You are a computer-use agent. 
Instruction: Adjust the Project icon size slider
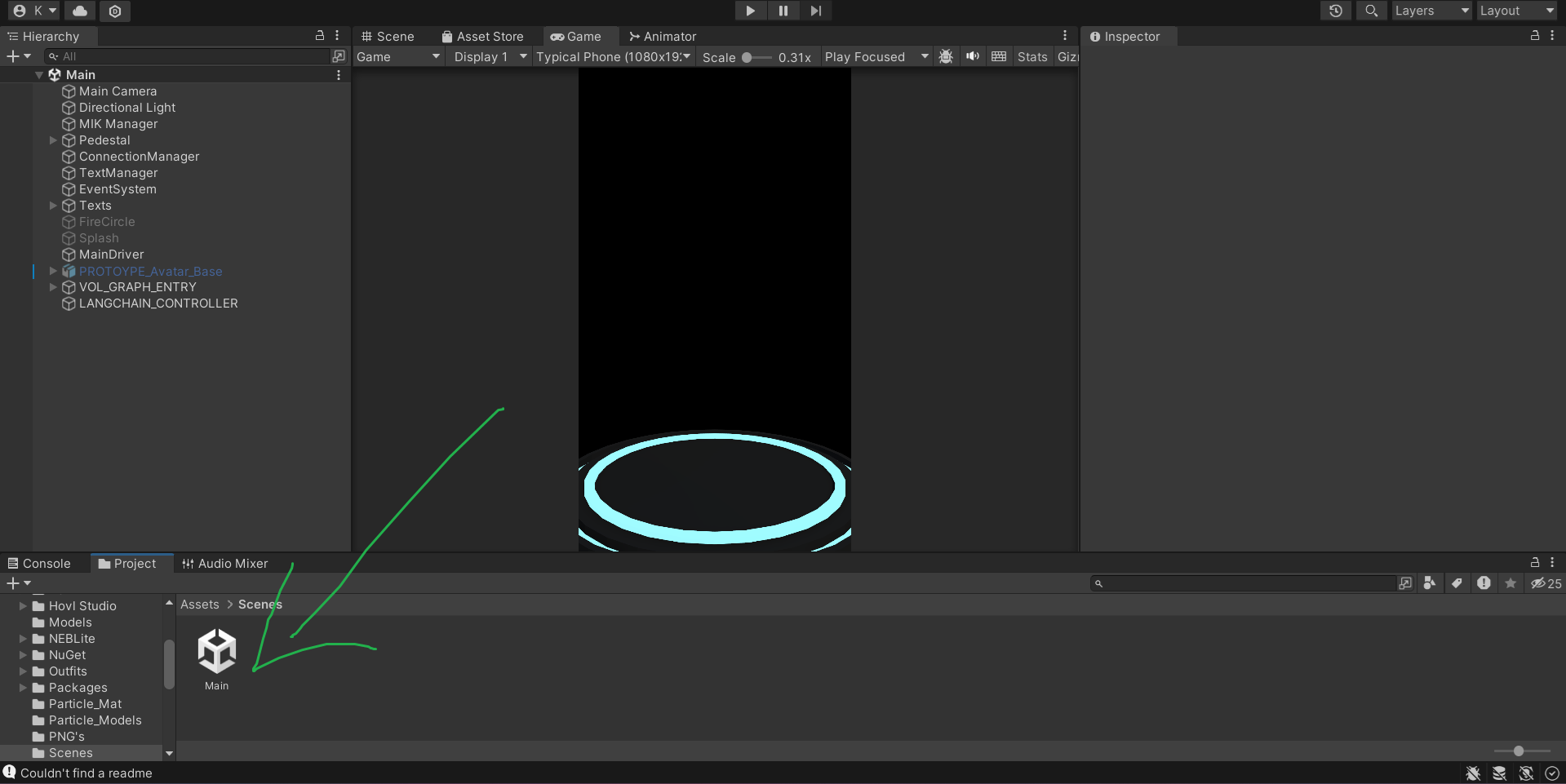coord(1522,751)
